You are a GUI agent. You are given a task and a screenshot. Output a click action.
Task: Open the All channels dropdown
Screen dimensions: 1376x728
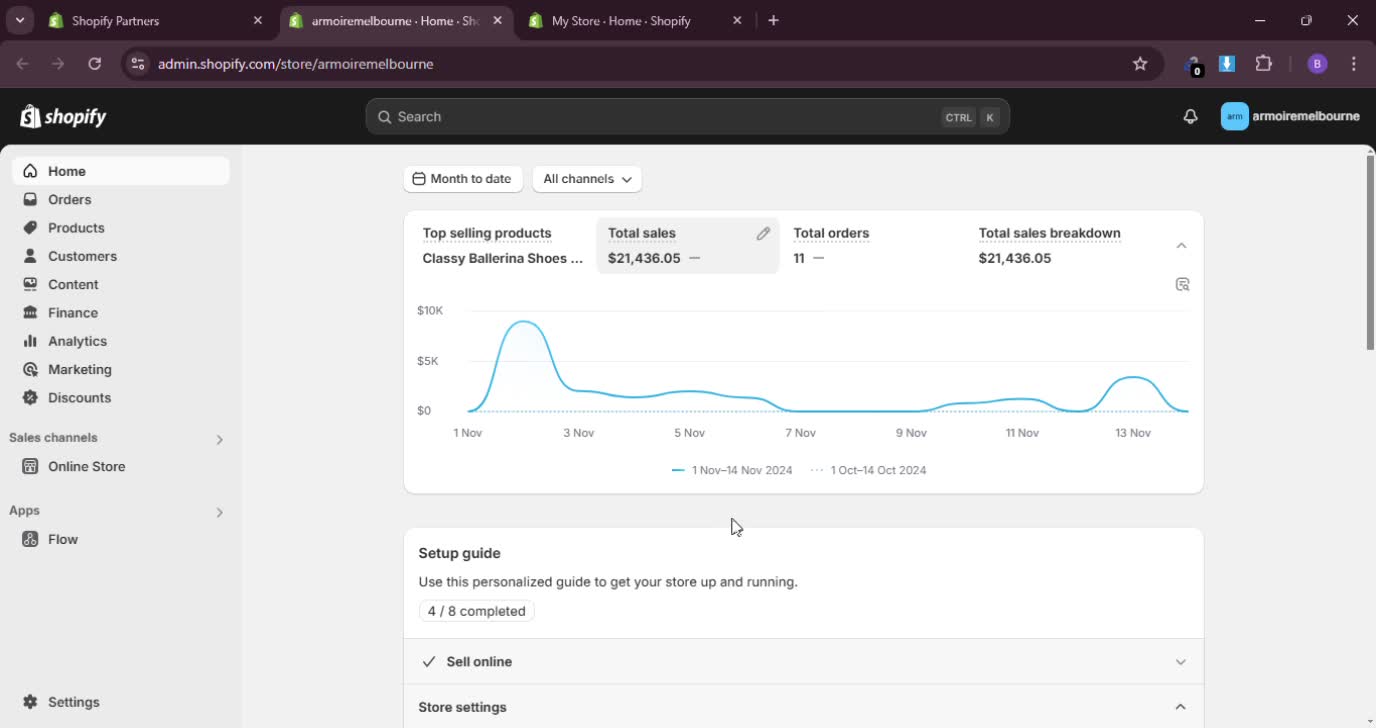coord(587,179)
